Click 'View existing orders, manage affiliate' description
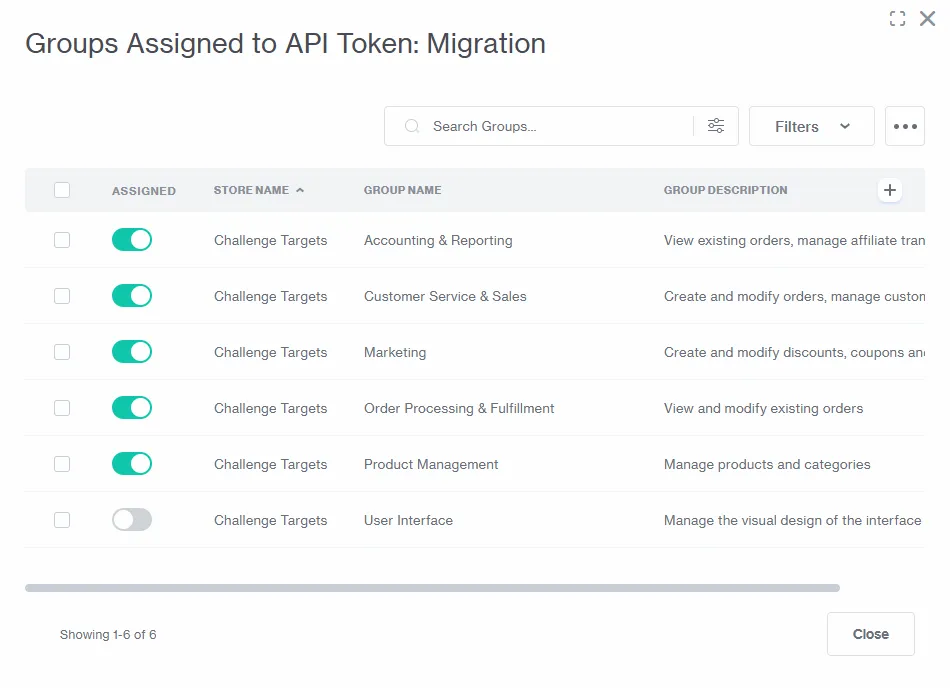 [794, 240]
